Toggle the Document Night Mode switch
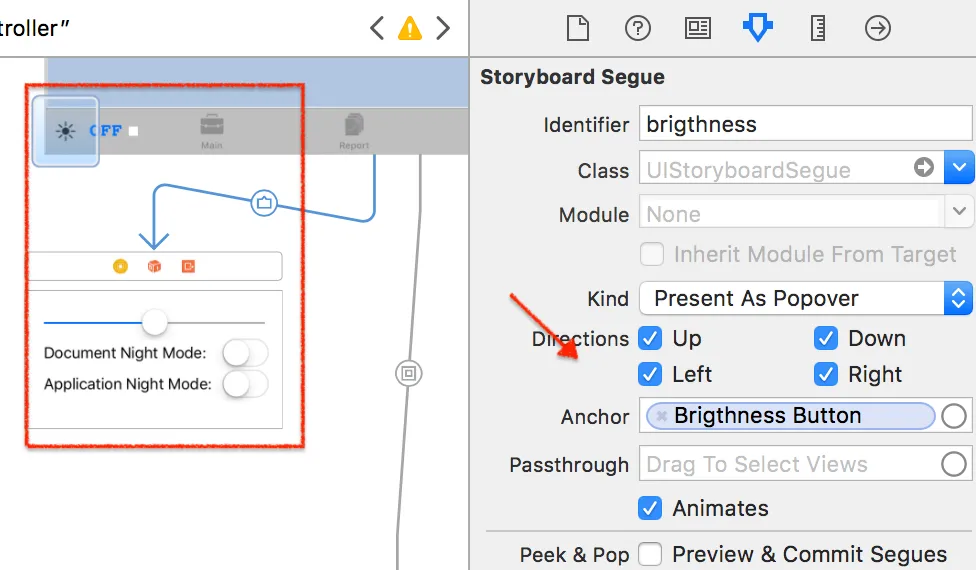The image size is (976, 570). [x=244, y=353]
